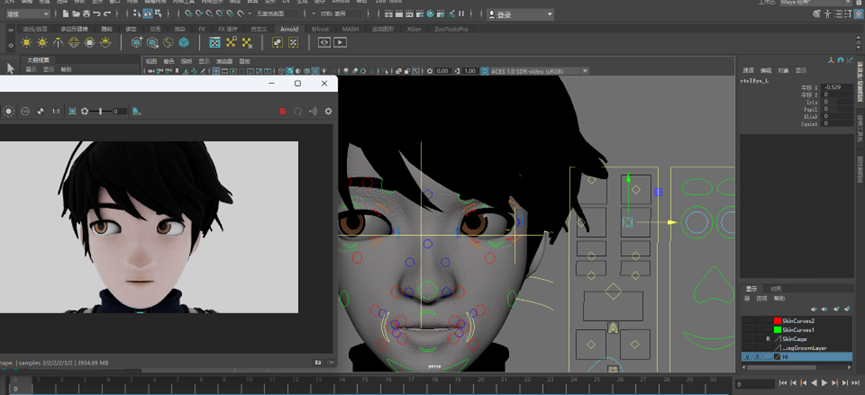Start forward playback on the timeline
Screen dimensions: 865x395
[x=824, y=383]
